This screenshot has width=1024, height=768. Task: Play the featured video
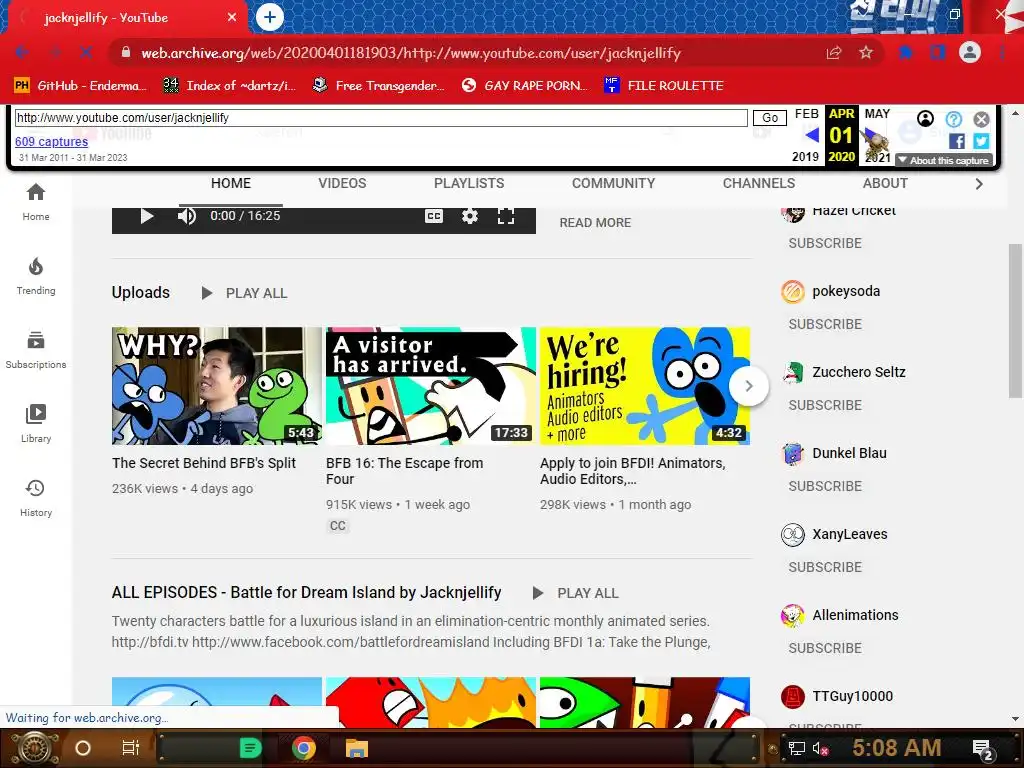click(147, 216)
